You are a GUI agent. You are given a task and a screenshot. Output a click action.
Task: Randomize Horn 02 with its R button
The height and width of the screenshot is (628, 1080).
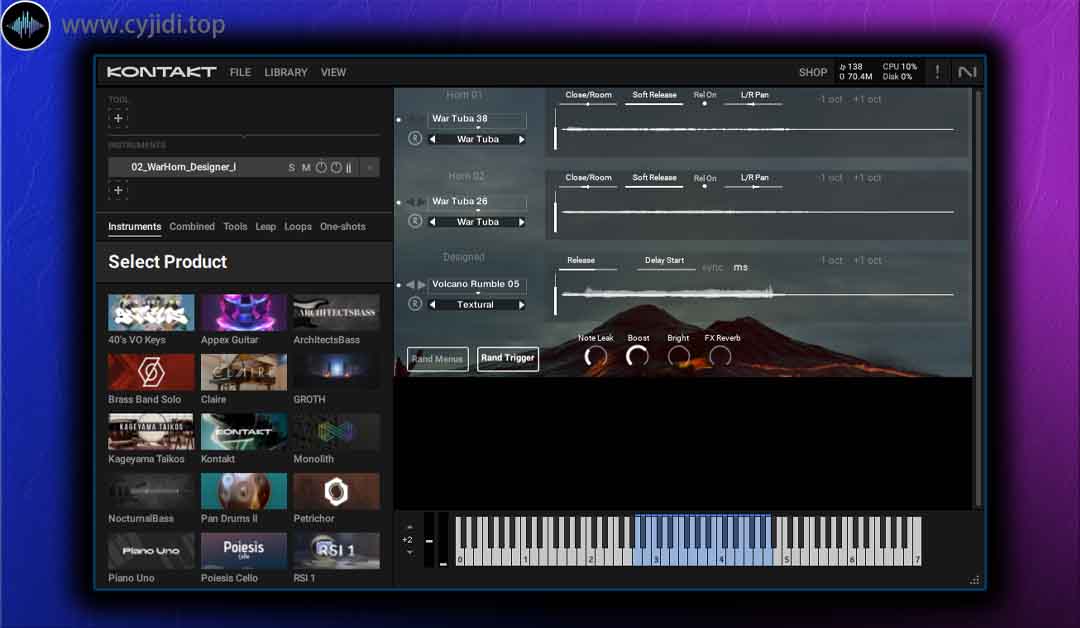(415, 221)
